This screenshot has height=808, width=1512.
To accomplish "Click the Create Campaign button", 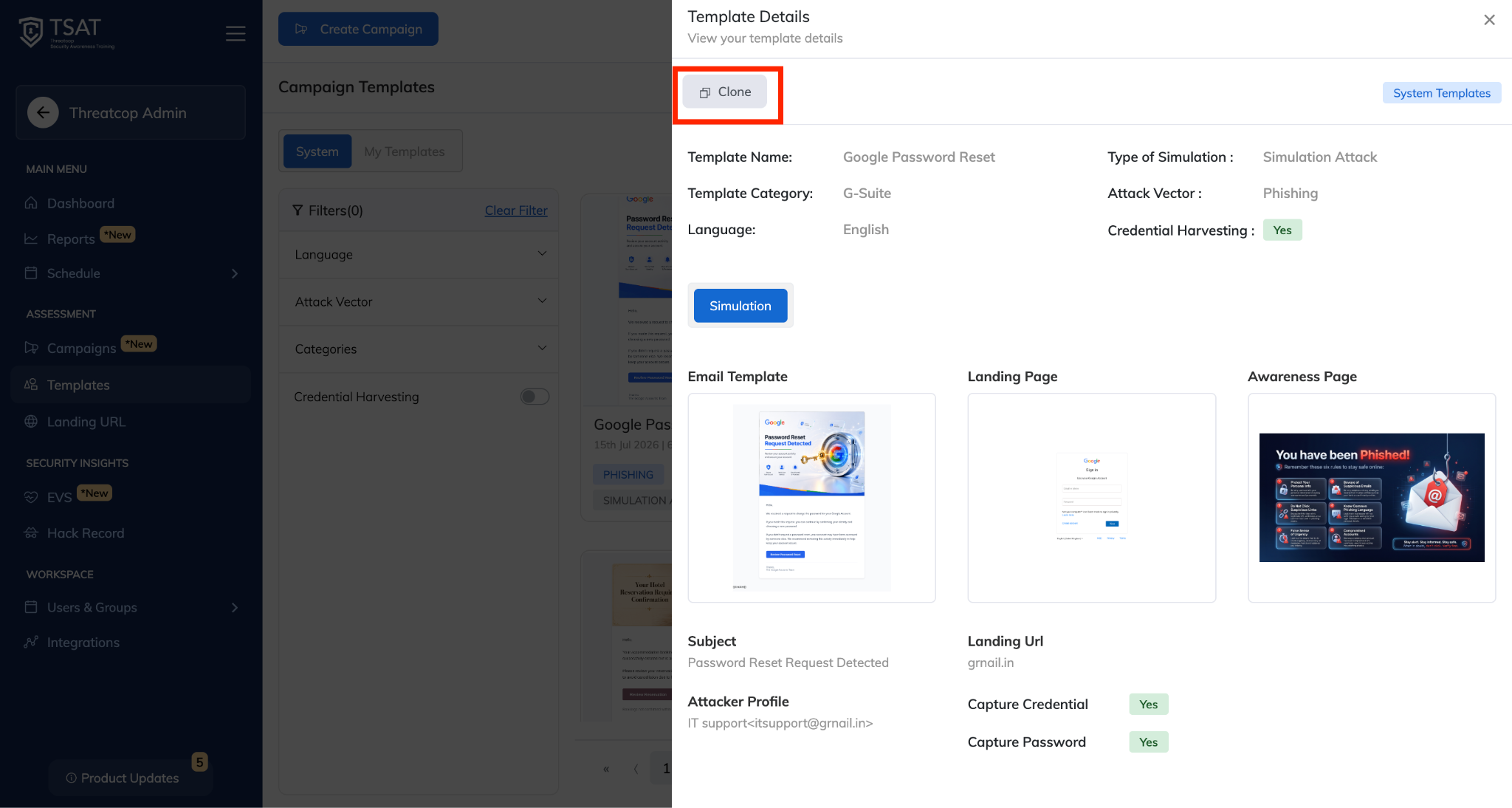I will pyautogui.click(x=358, y=29).
